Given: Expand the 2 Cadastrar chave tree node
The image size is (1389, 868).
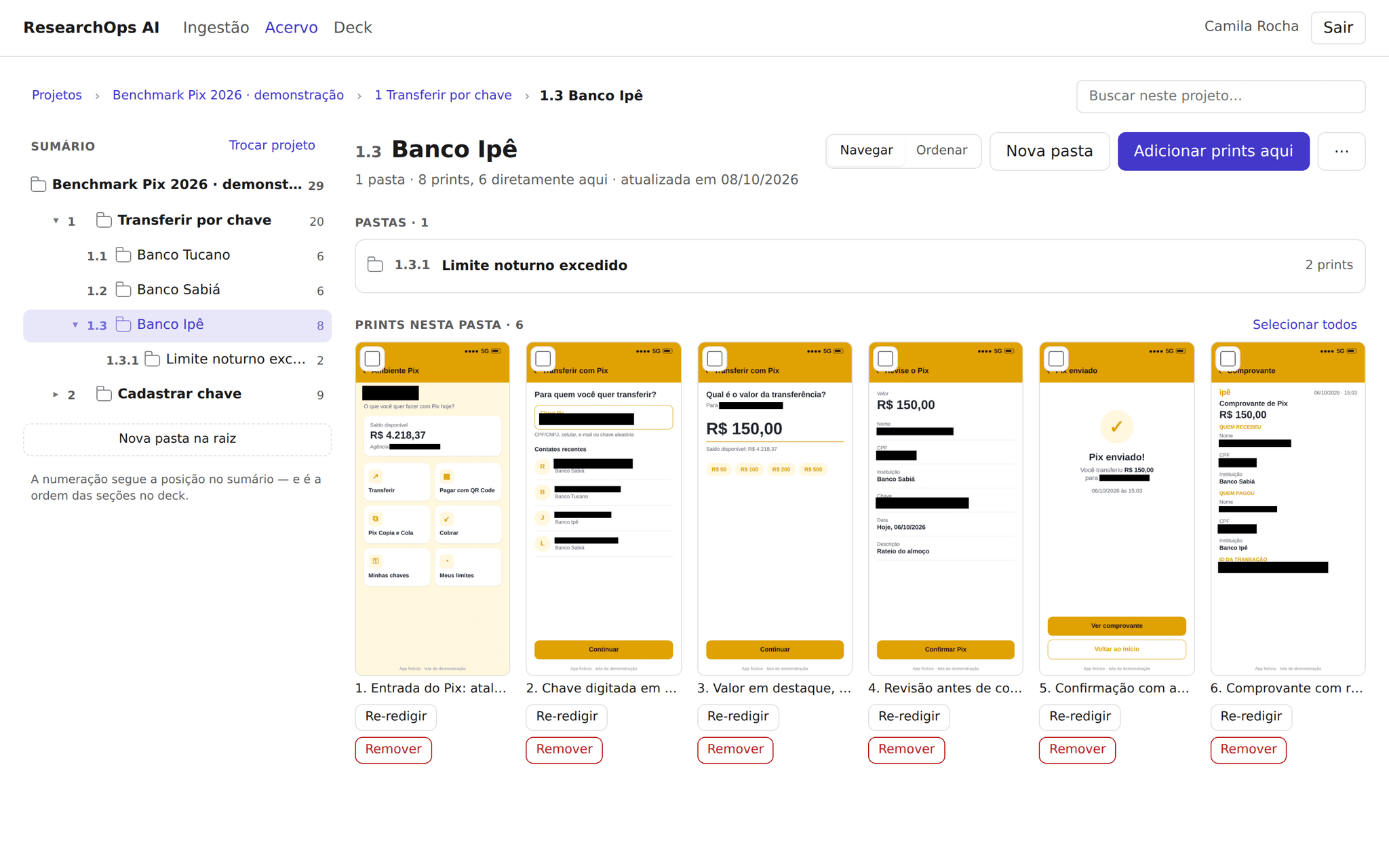Looking at the screenshot, I should 56,394.
